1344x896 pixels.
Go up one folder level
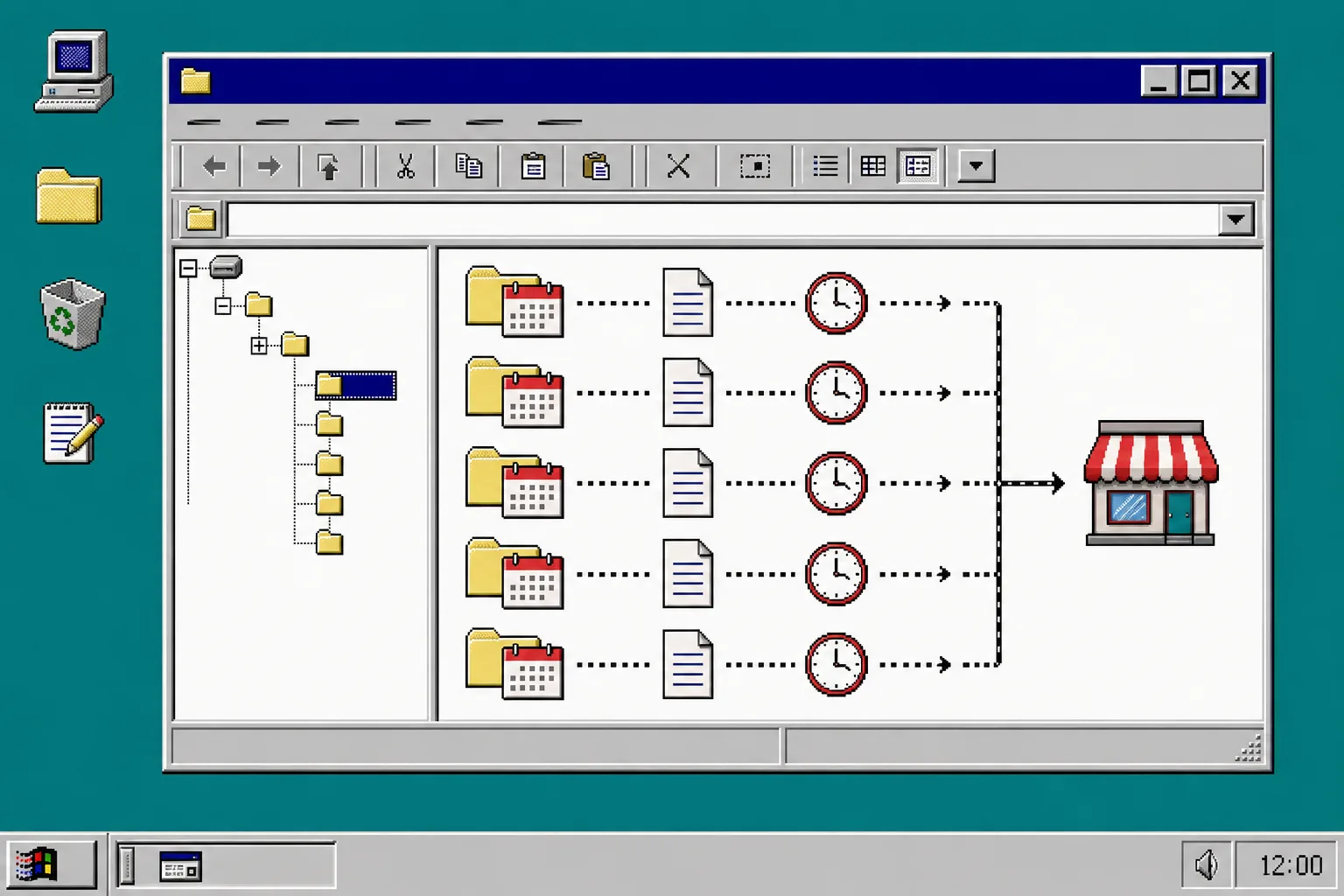tap(329, 166)
